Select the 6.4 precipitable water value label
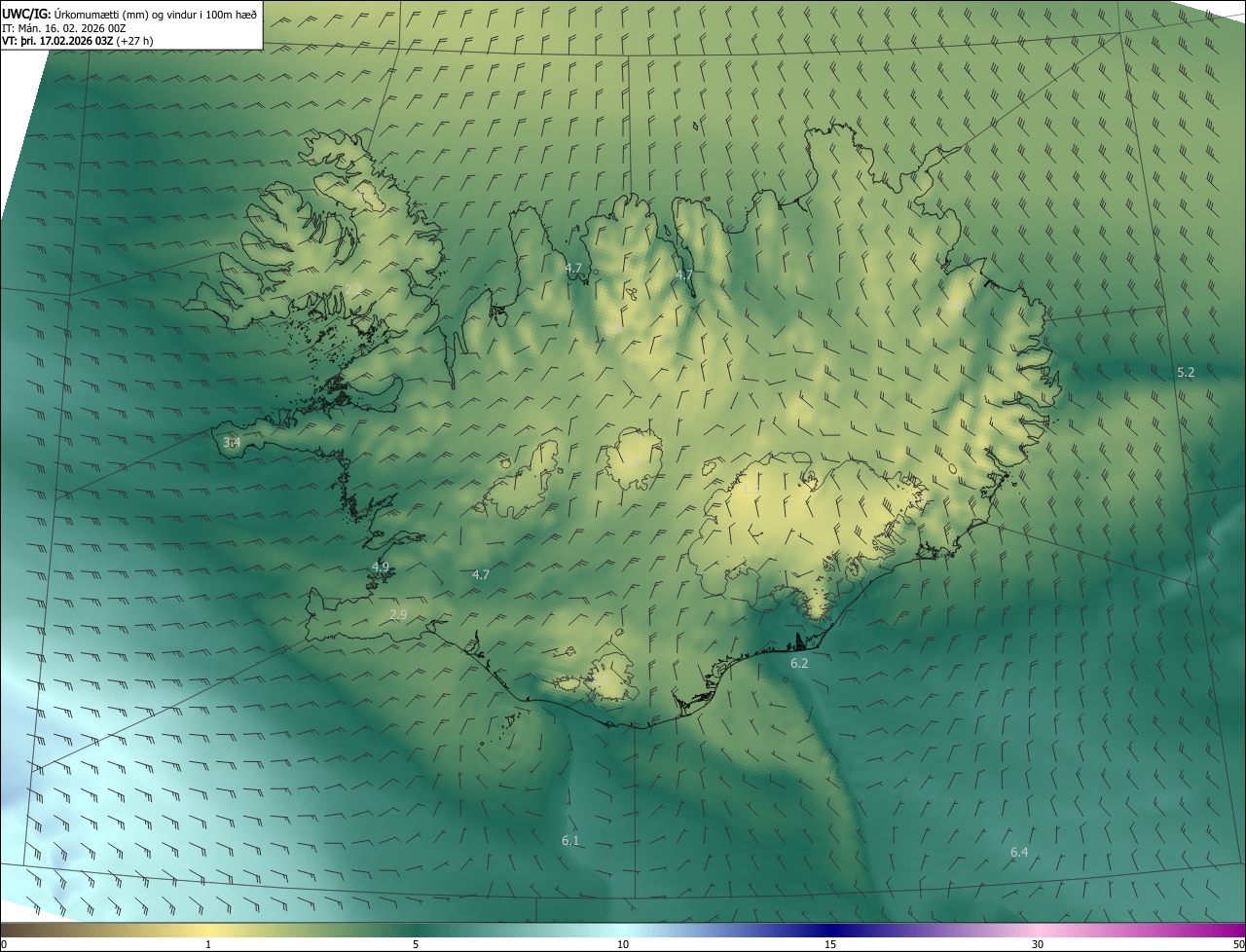1246x952 pixels. click(x=1019, y=853)
